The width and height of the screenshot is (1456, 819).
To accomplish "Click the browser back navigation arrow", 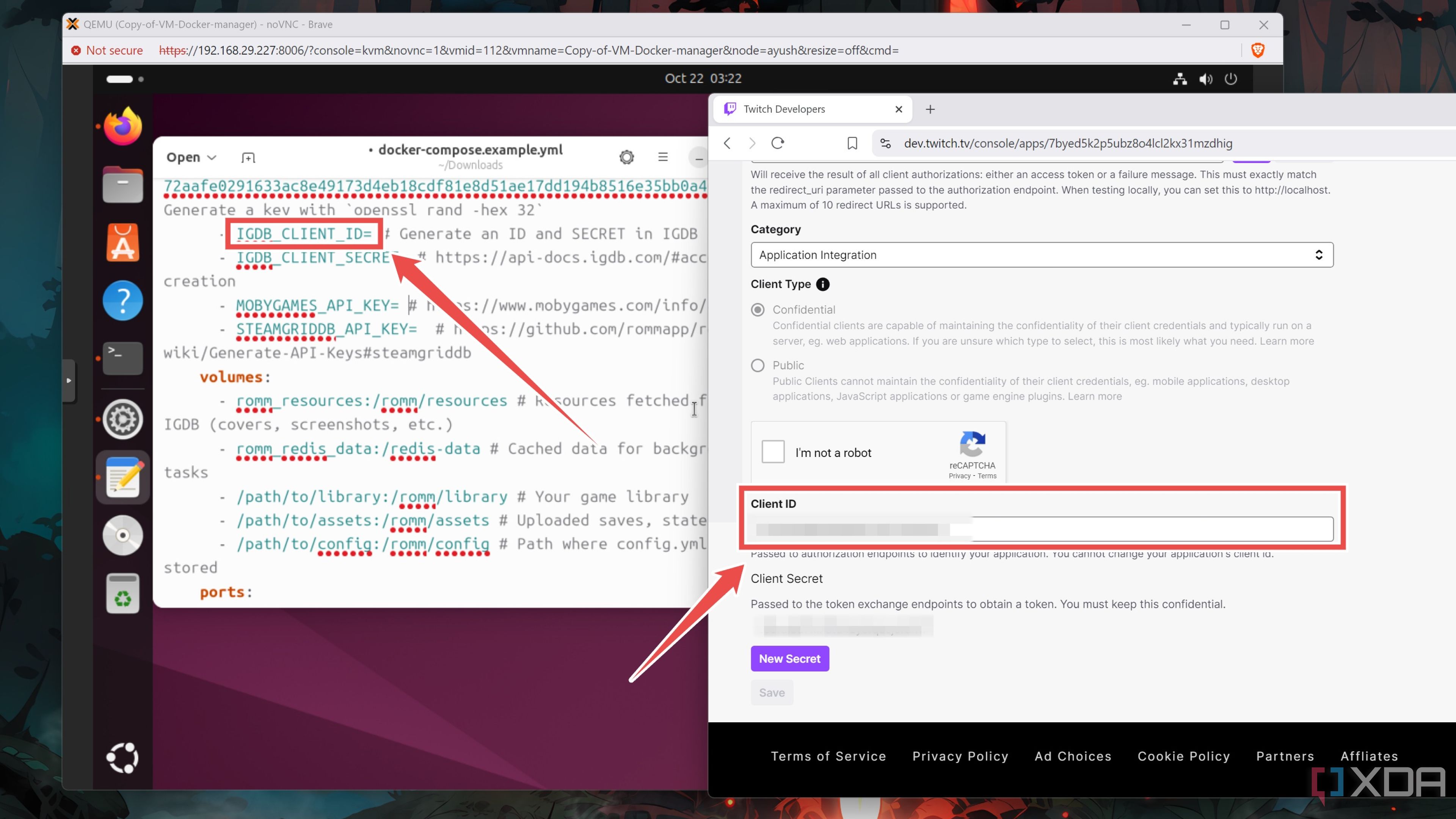I will pyautogui.click(x=727, y=143).
